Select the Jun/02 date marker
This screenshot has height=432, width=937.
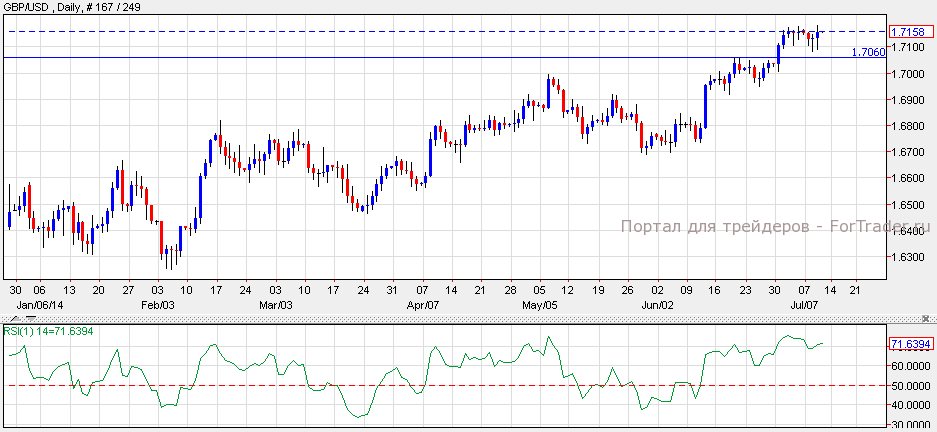coord(657,303)
